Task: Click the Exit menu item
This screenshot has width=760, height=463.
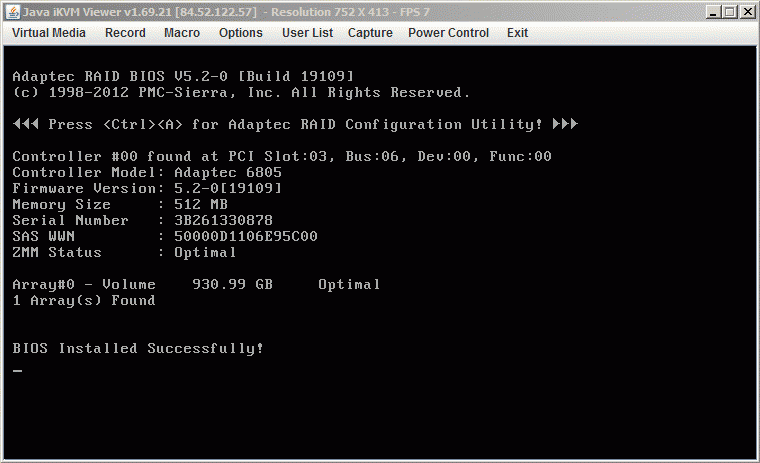Action: [x=517, y=33]
